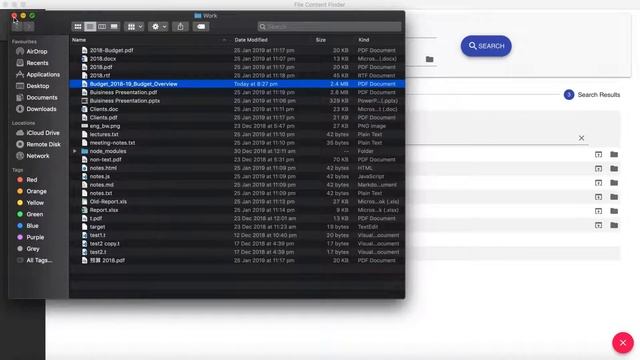Select the Orange tag
Image resolution: width=640 pixels, height=360 pixels.
point(32,191)
